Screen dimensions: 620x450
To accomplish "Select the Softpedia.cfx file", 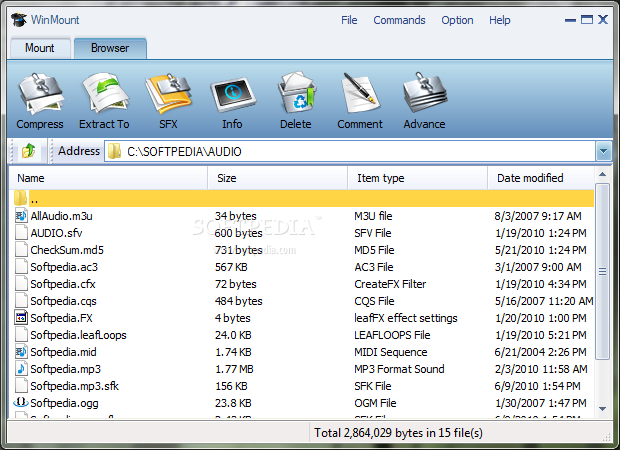I will coord(63,284).
